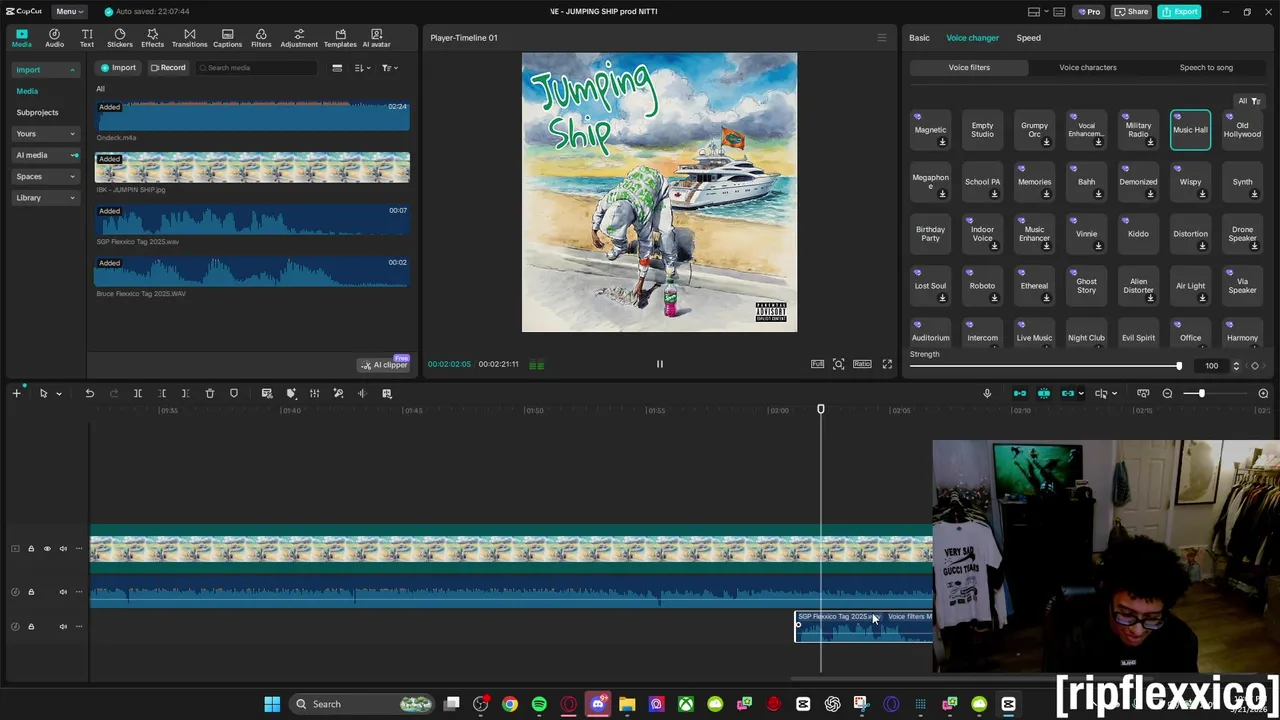
Task: Toggle main track magnet in timeline toolbar
Action: click(1019, 393)
